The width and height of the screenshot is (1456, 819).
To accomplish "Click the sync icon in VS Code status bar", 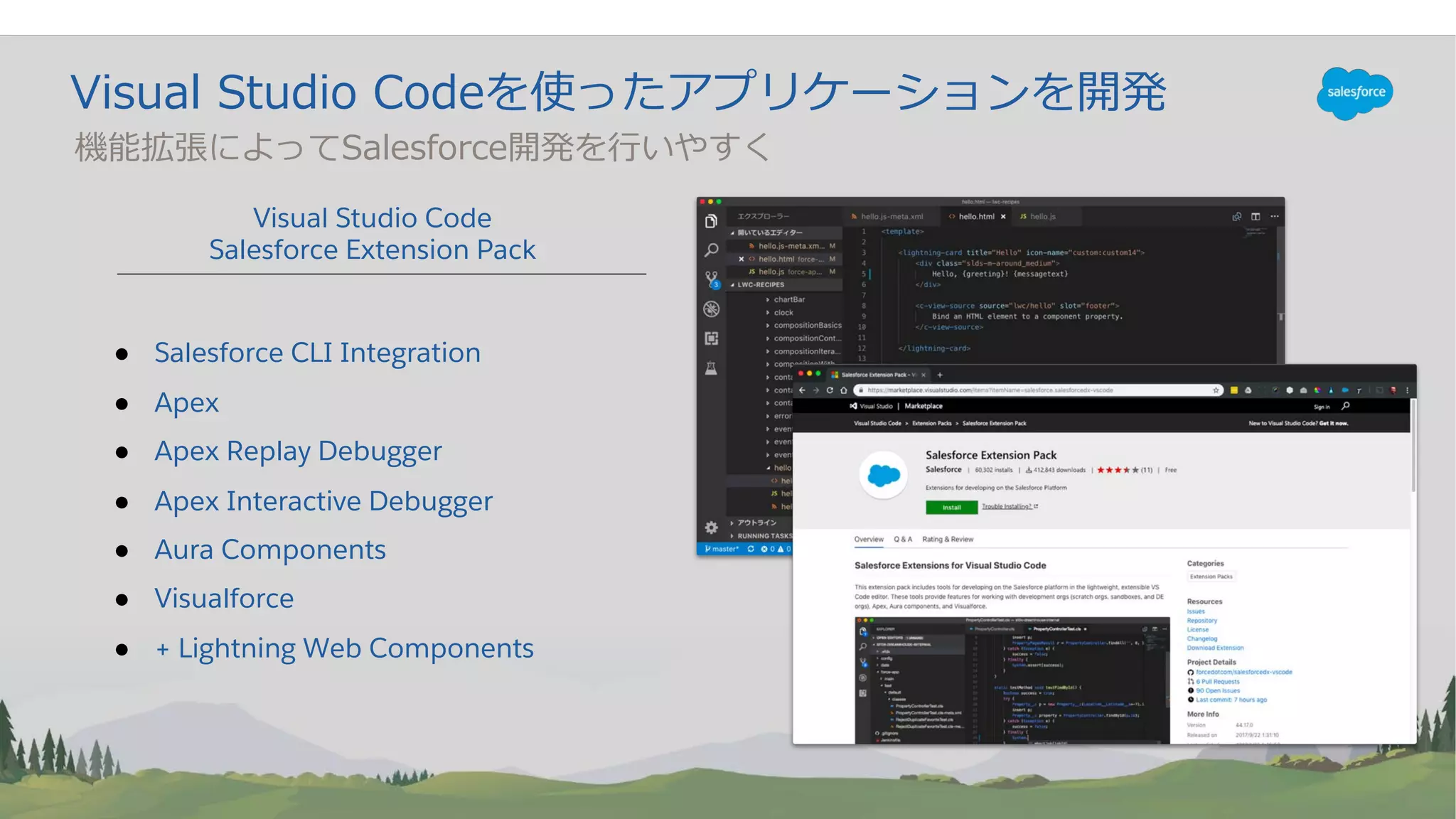I will (x=751, y=549).
